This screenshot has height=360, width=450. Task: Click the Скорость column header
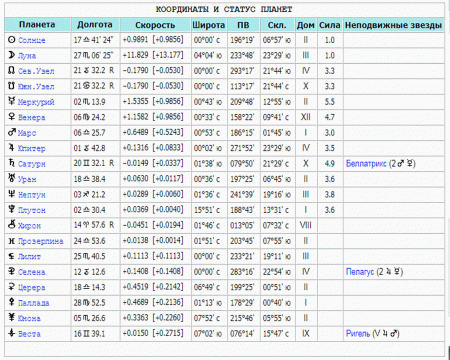pos(155,25)
